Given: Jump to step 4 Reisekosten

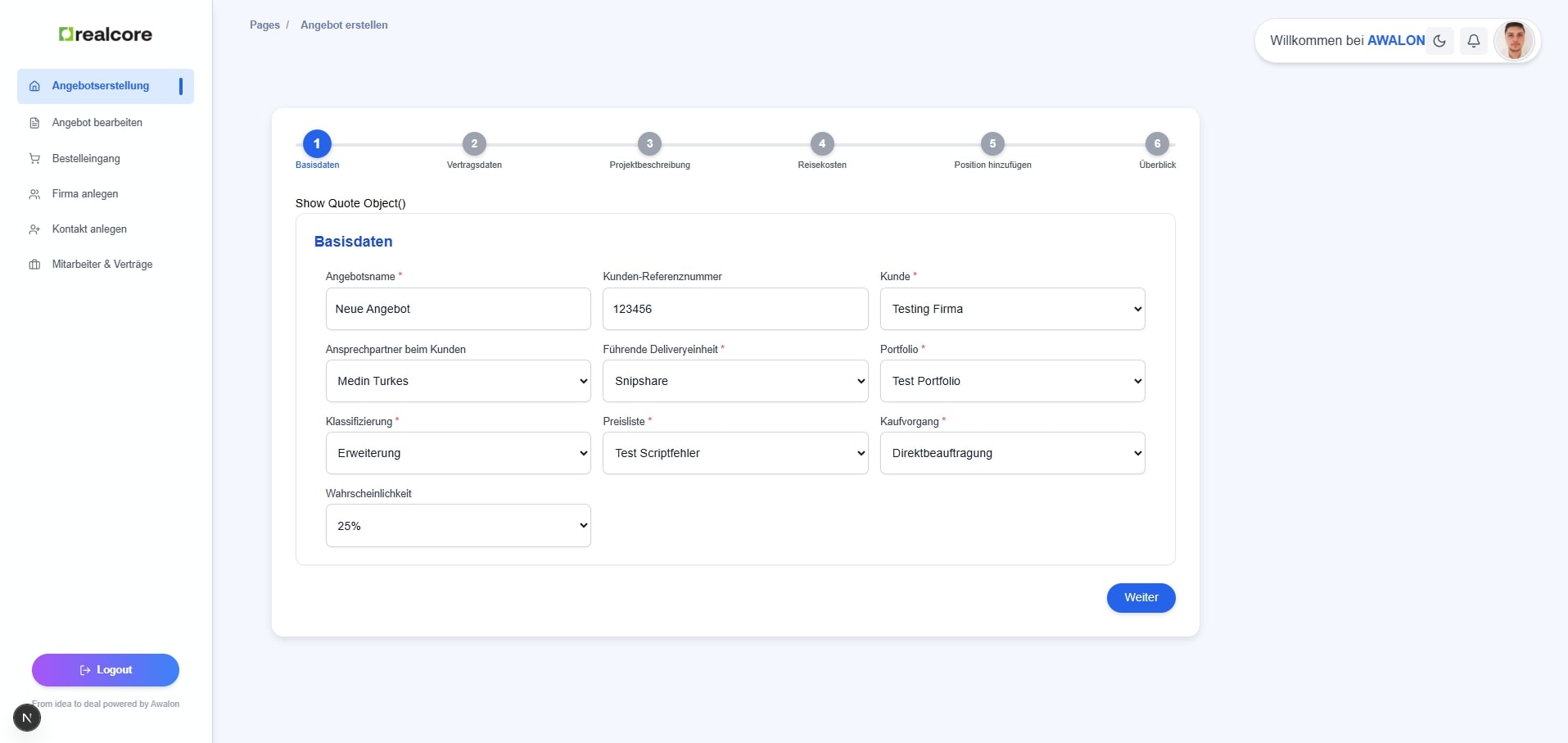Looking at the screenshot, I should (x=822, y=144).
